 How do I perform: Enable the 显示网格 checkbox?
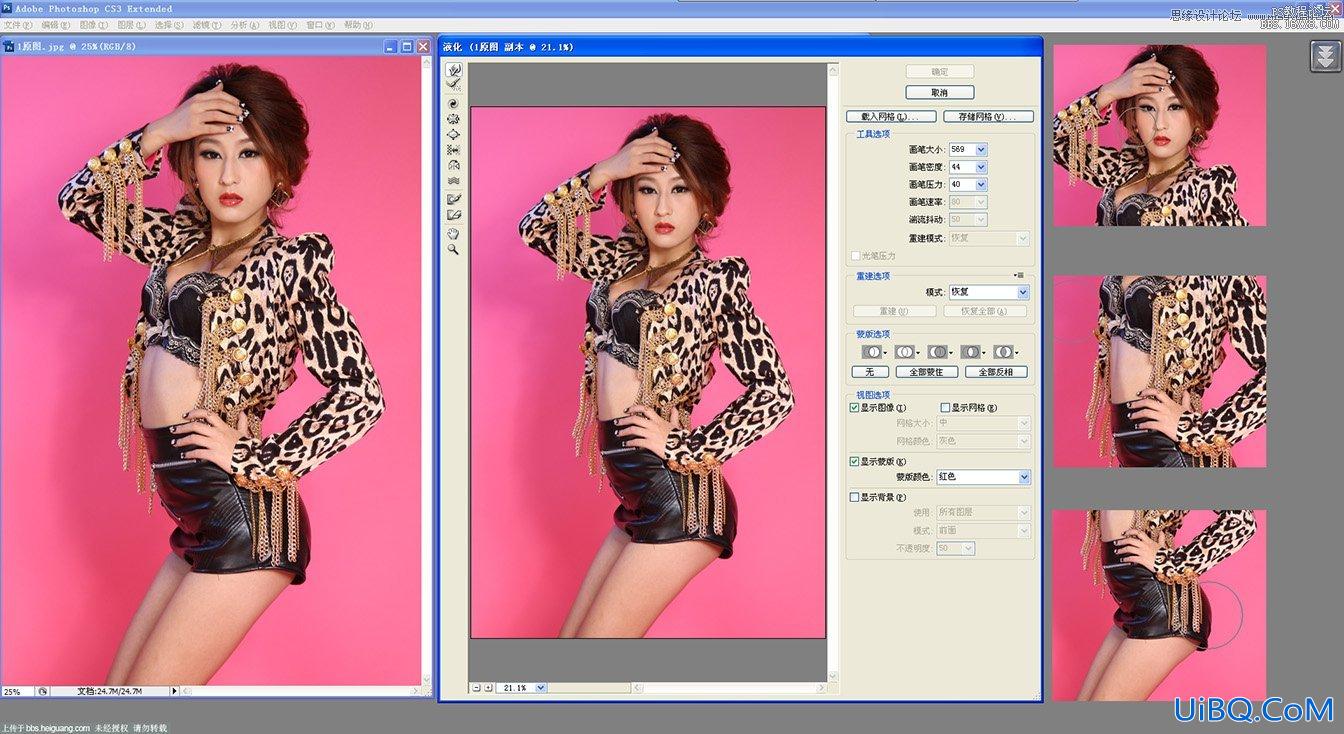tap(945, 408)
